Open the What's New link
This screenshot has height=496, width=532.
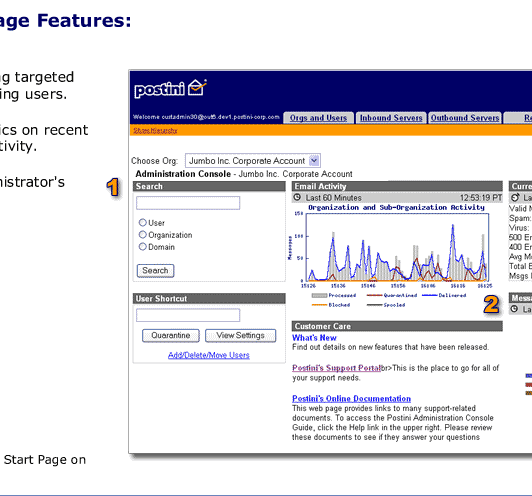pos(314,338)
